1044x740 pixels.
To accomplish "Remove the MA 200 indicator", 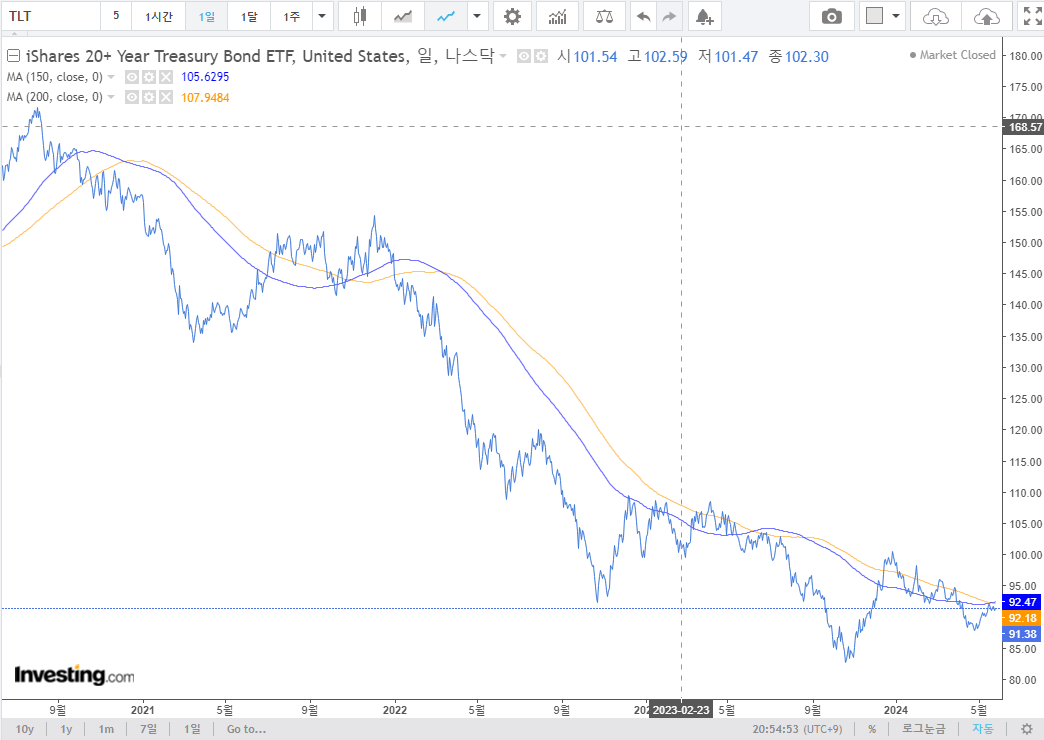I will click(165, 97).
